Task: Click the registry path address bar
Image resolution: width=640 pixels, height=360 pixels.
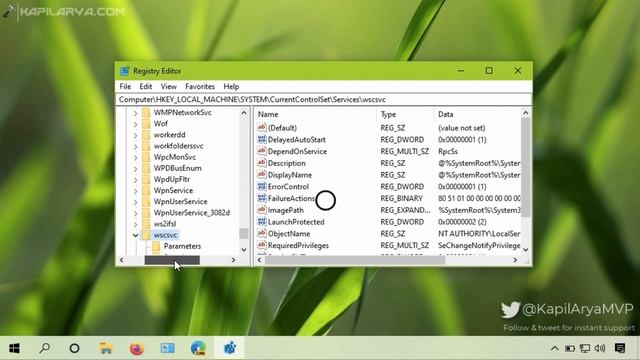Action: (x=324, y=100)
